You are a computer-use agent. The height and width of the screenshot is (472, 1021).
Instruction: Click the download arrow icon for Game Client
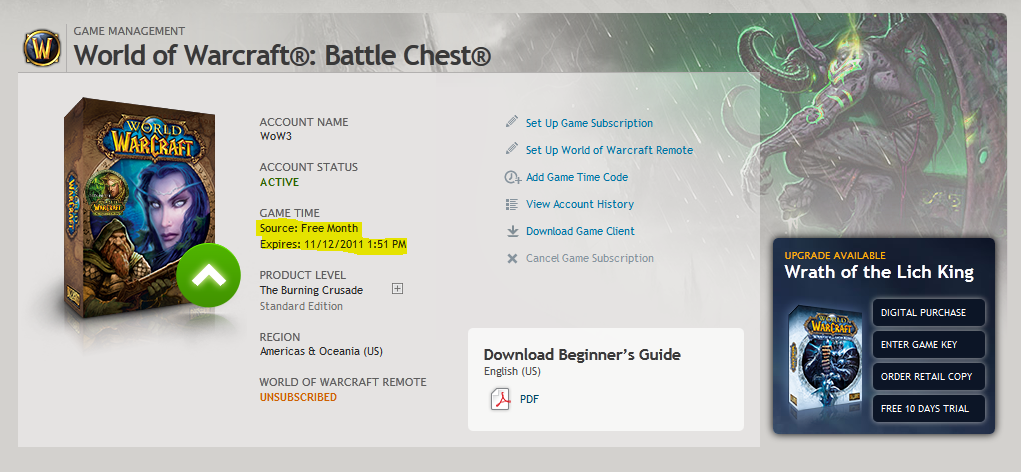pyautogui.click(x=512, y=231)
